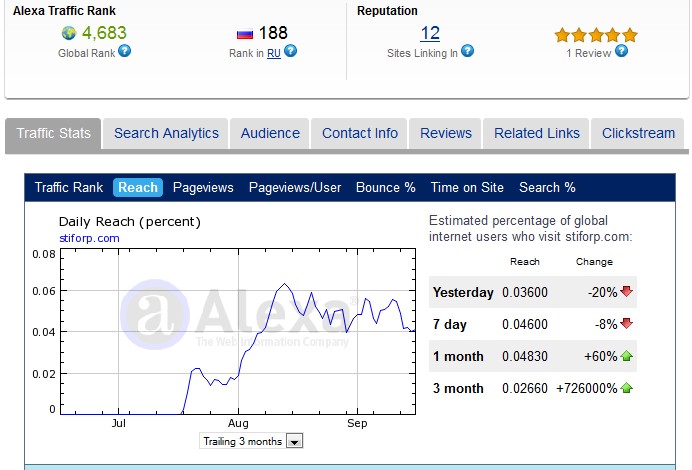Select the Reach chart option
The width and height of the screenshot is (692, 470).
tap(138, 188)
